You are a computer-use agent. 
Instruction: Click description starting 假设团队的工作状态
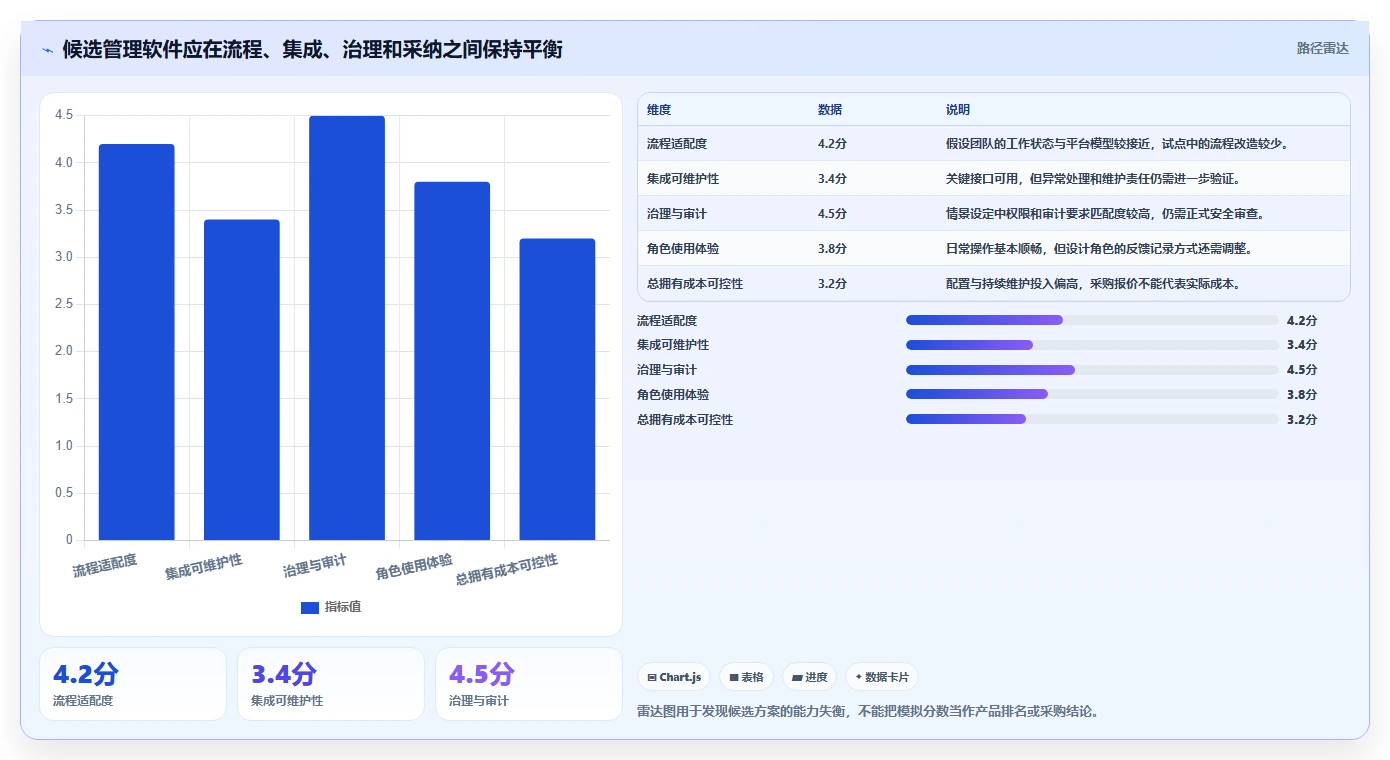[1119, 144]
